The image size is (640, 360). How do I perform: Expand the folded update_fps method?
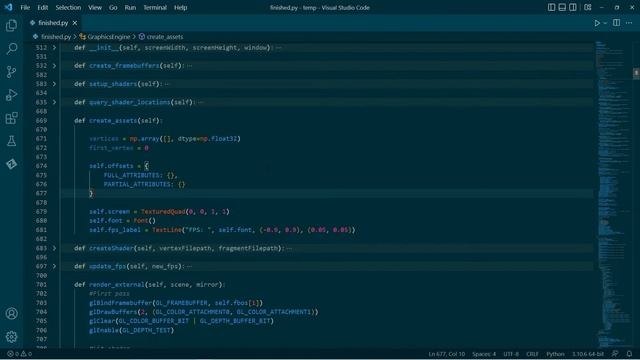point(54,267)
